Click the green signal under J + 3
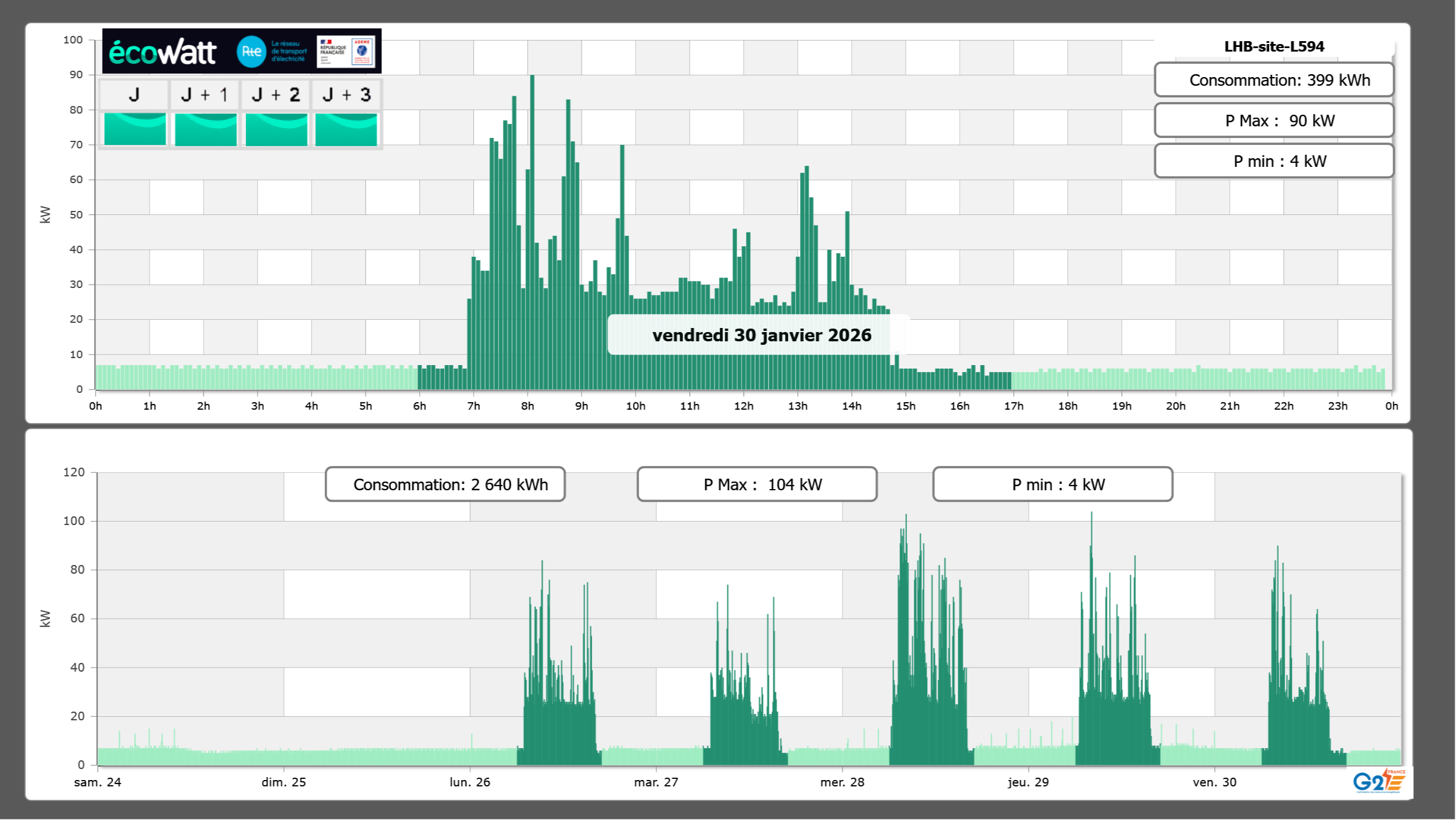1456x820 pixels. point(346,129)
